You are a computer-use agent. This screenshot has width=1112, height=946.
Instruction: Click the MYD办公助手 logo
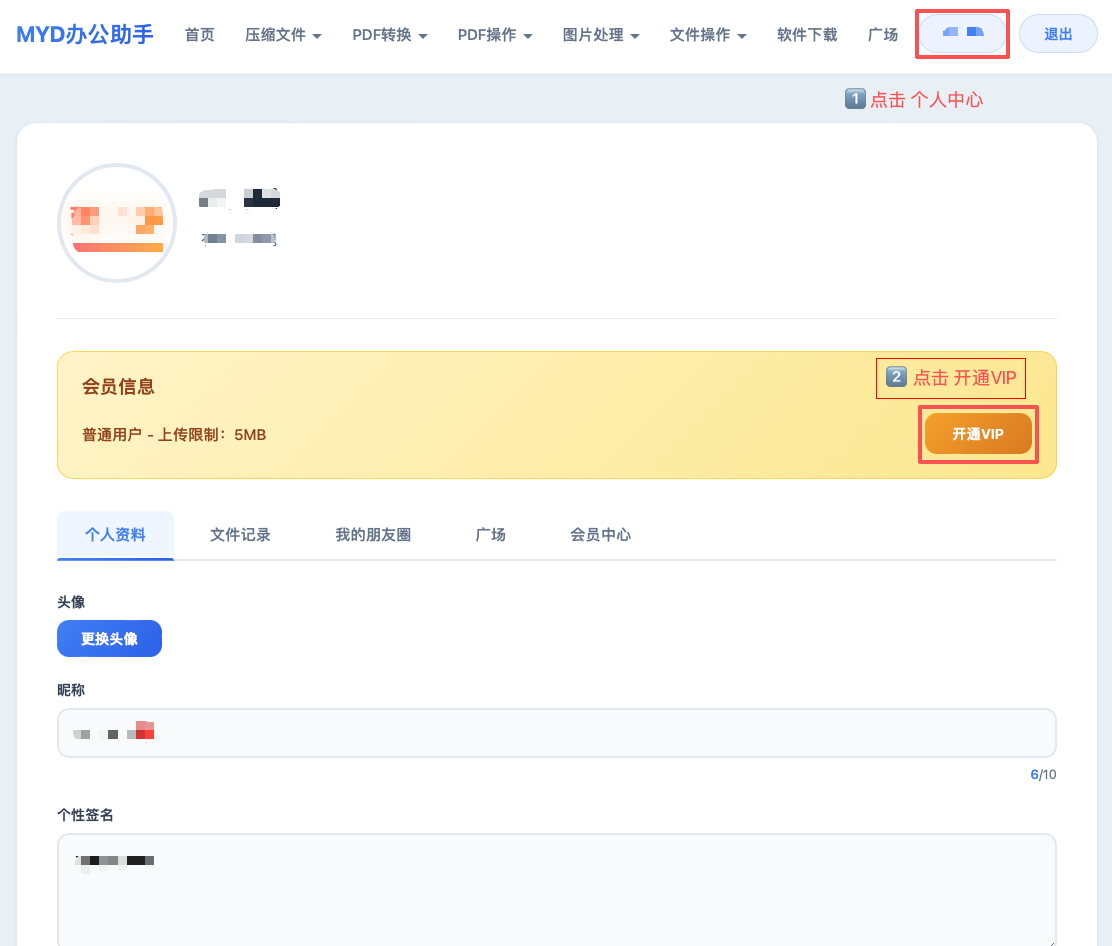point(85,35)
